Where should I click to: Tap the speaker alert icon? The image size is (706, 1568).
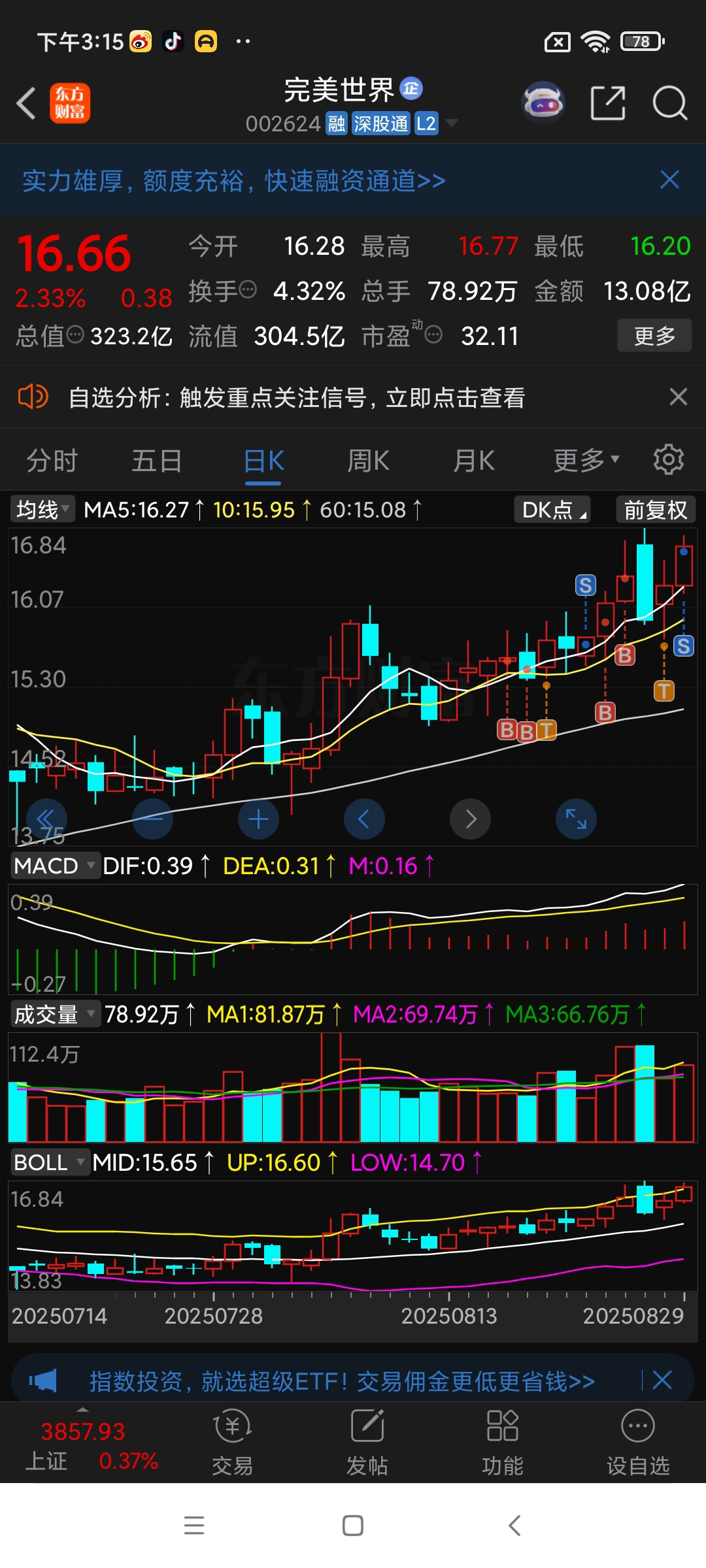pos(33,397)
